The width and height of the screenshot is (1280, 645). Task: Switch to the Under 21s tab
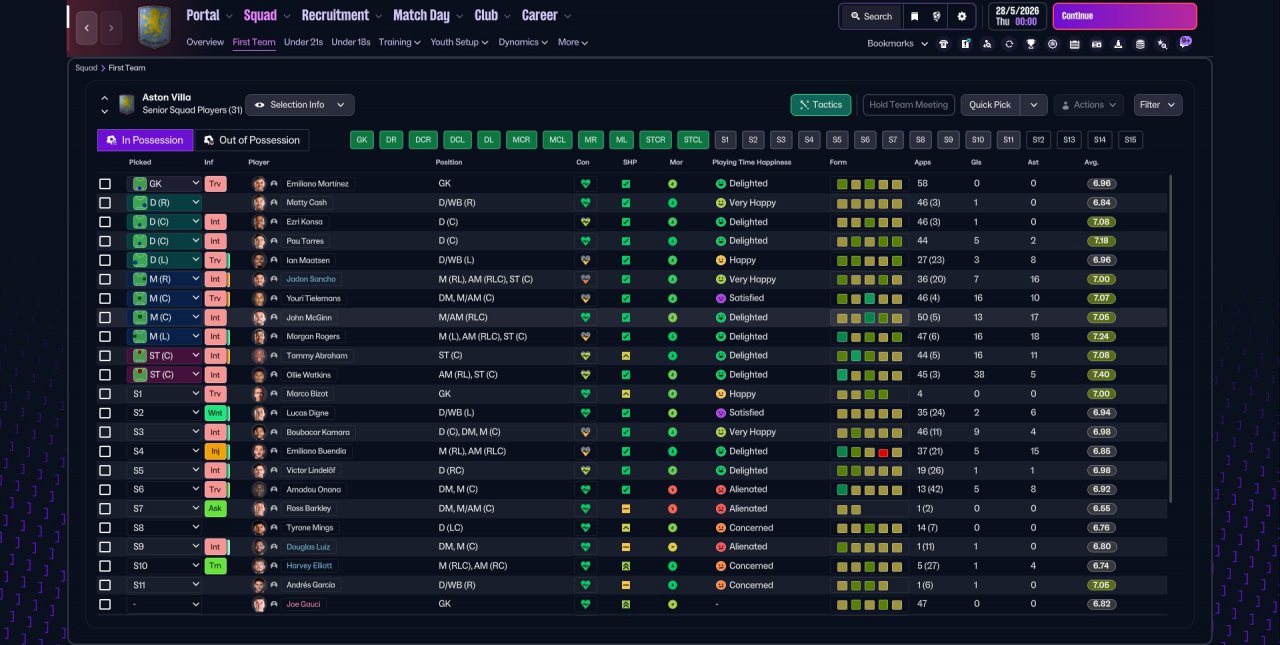tap(303, 42)
